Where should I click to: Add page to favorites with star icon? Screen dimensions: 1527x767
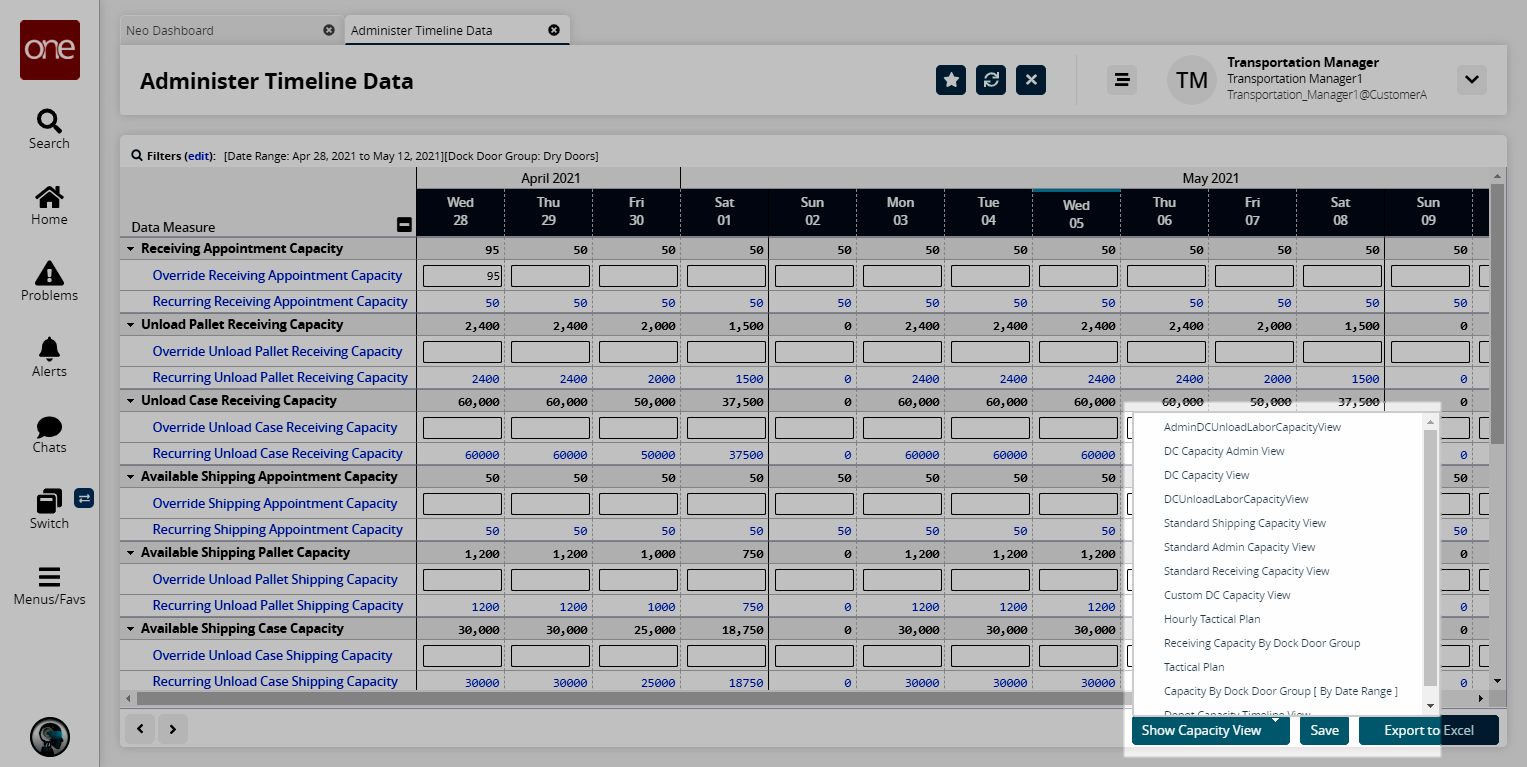(951, 80)
